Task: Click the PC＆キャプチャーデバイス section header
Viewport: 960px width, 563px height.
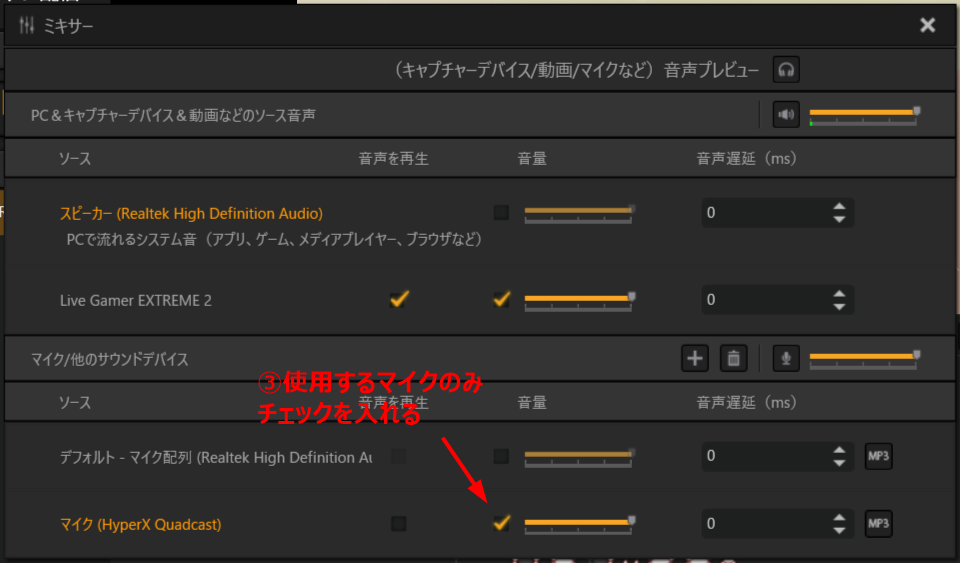Action: [x=173, y=115]
